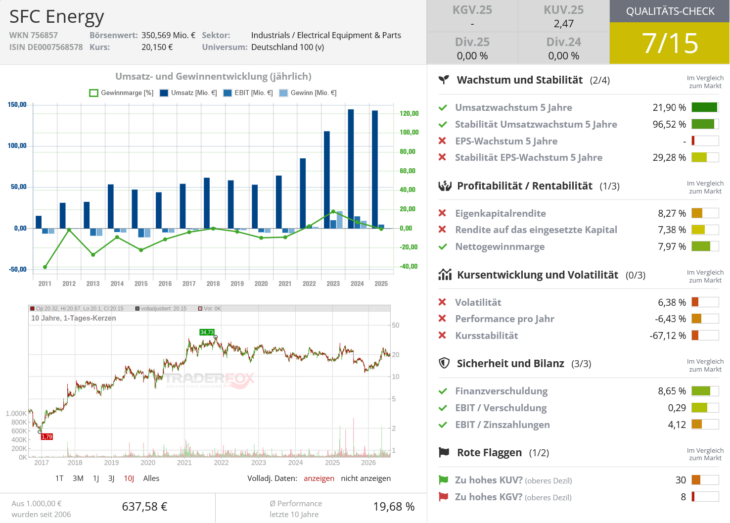The image size is (730, 523).
Task: Click nicht anzeigen for adjusted data
Action: pos(365,478)
